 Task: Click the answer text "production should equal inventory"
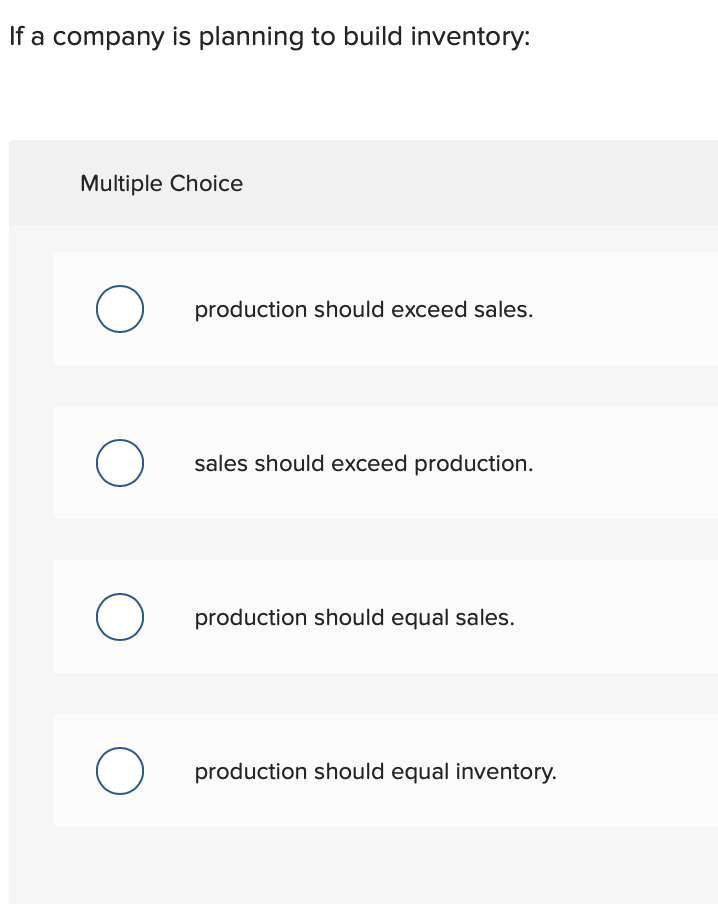coord(376,771)
